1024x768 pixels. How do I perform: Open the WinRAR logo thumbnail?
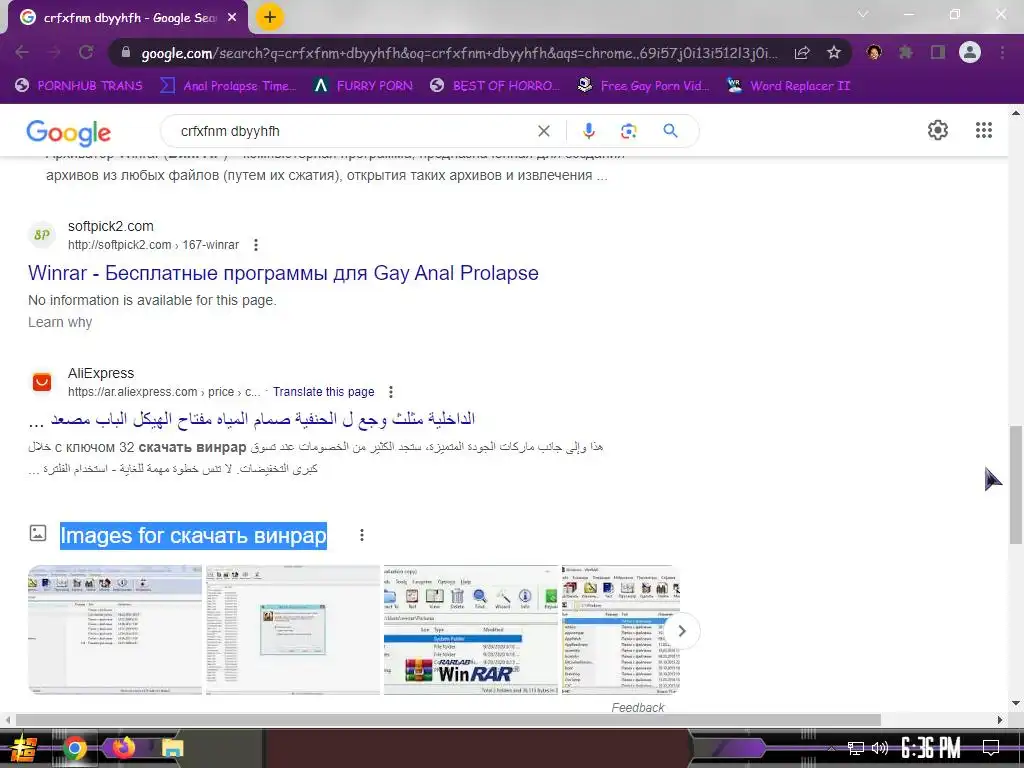pyautogui.click(x=471, y=630)
